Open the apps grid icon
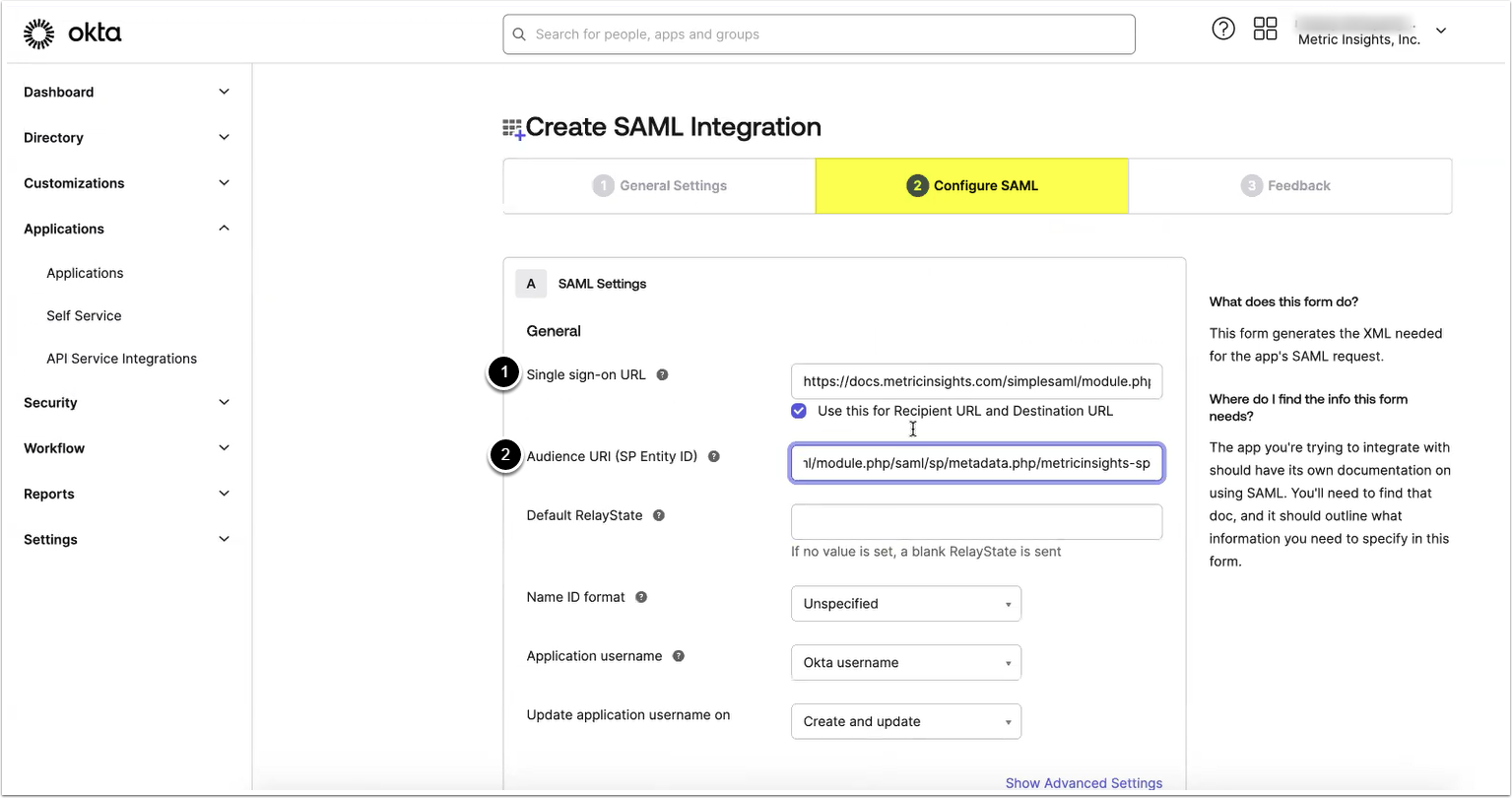Viewport: 1512px width, 798px height. pyautogui.click(x=1265, y=30)
